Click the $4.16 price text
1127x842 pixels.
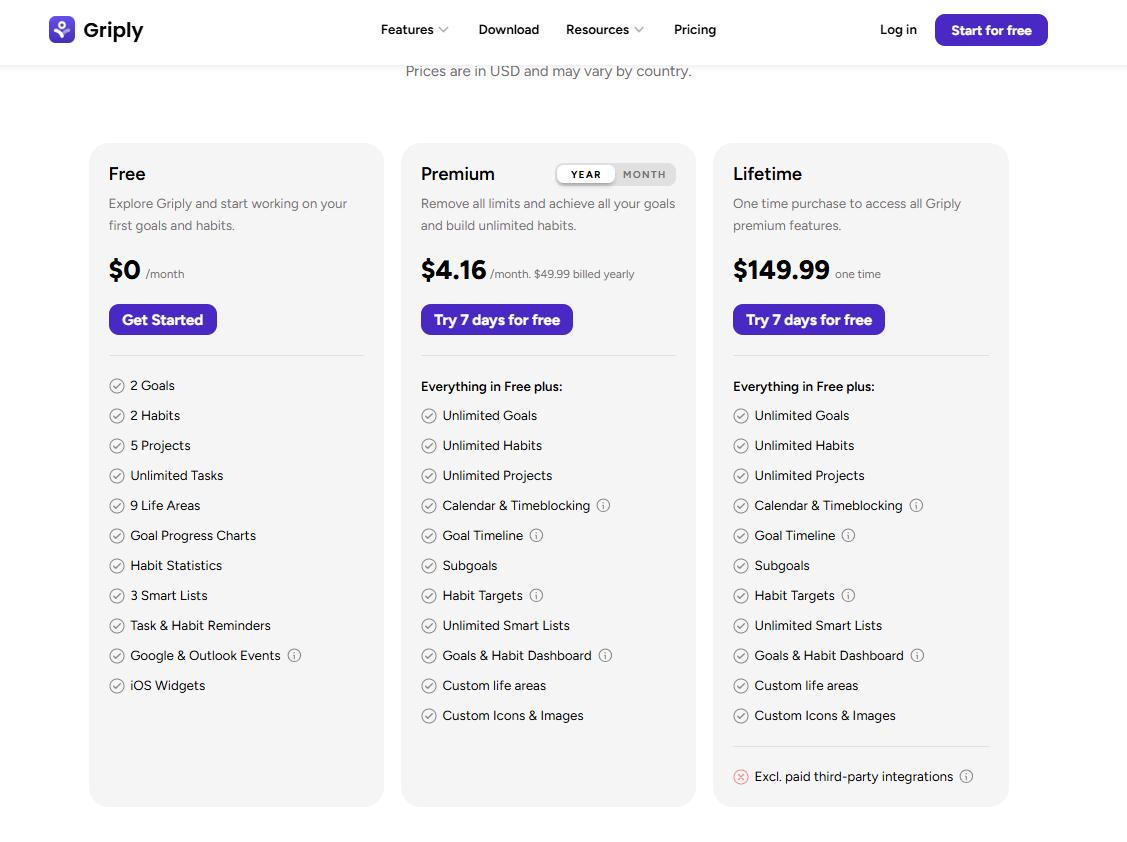[454, 270]
